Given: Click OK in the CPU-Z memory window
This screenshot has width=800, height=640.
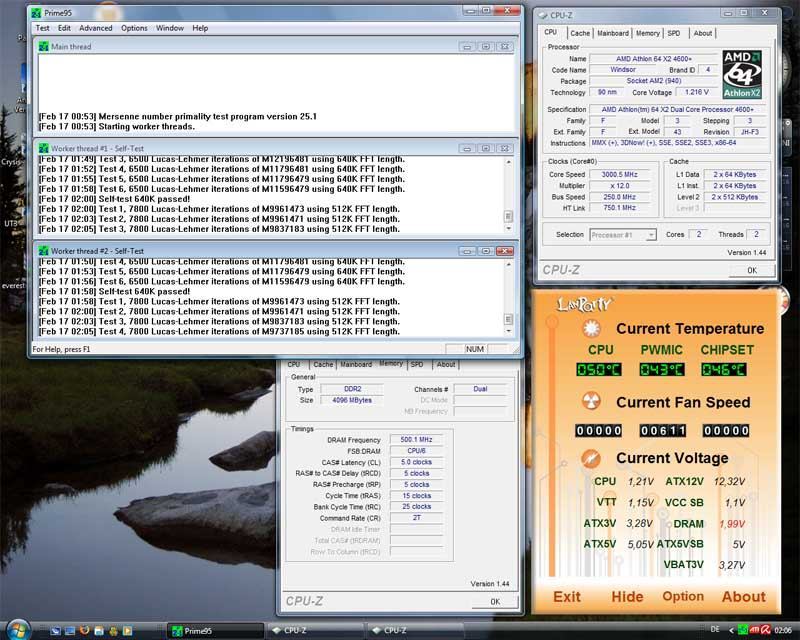Looking at the screenshot, I should 495,602.
